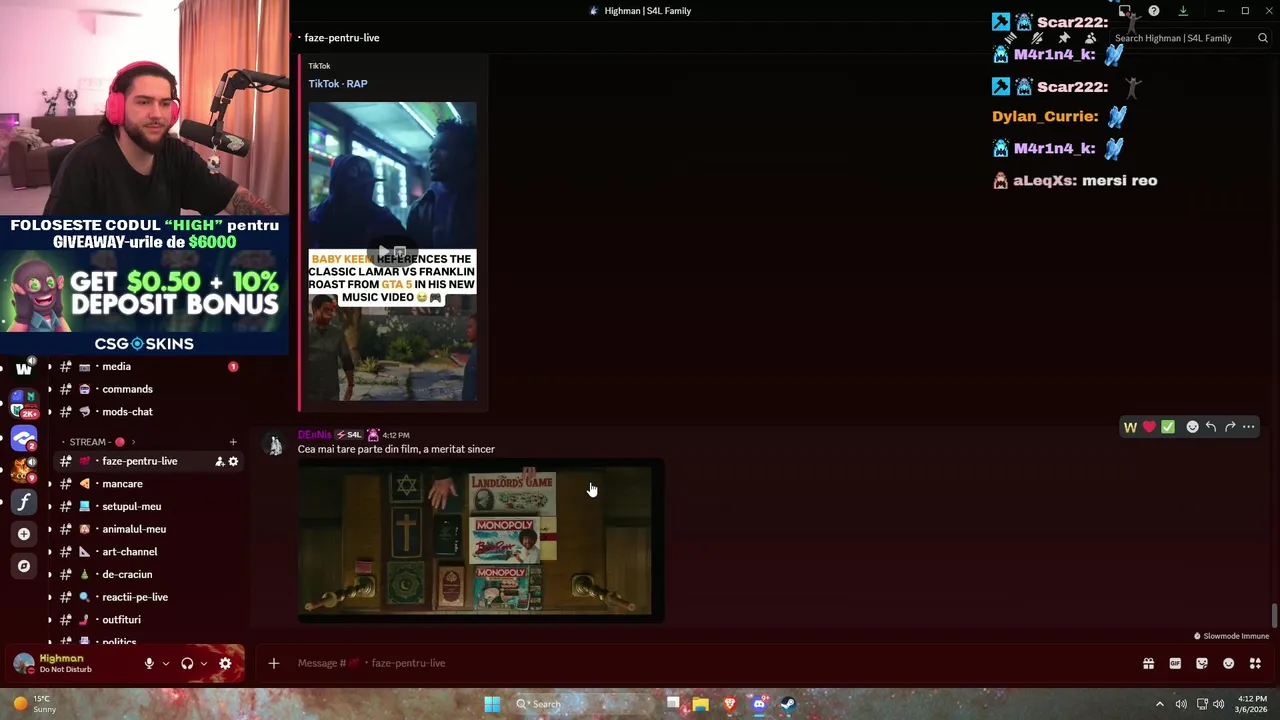The width and height of the screenshot is (1280, 720).
Task: Click the search magnifier icon
Action: [1263, 38]
